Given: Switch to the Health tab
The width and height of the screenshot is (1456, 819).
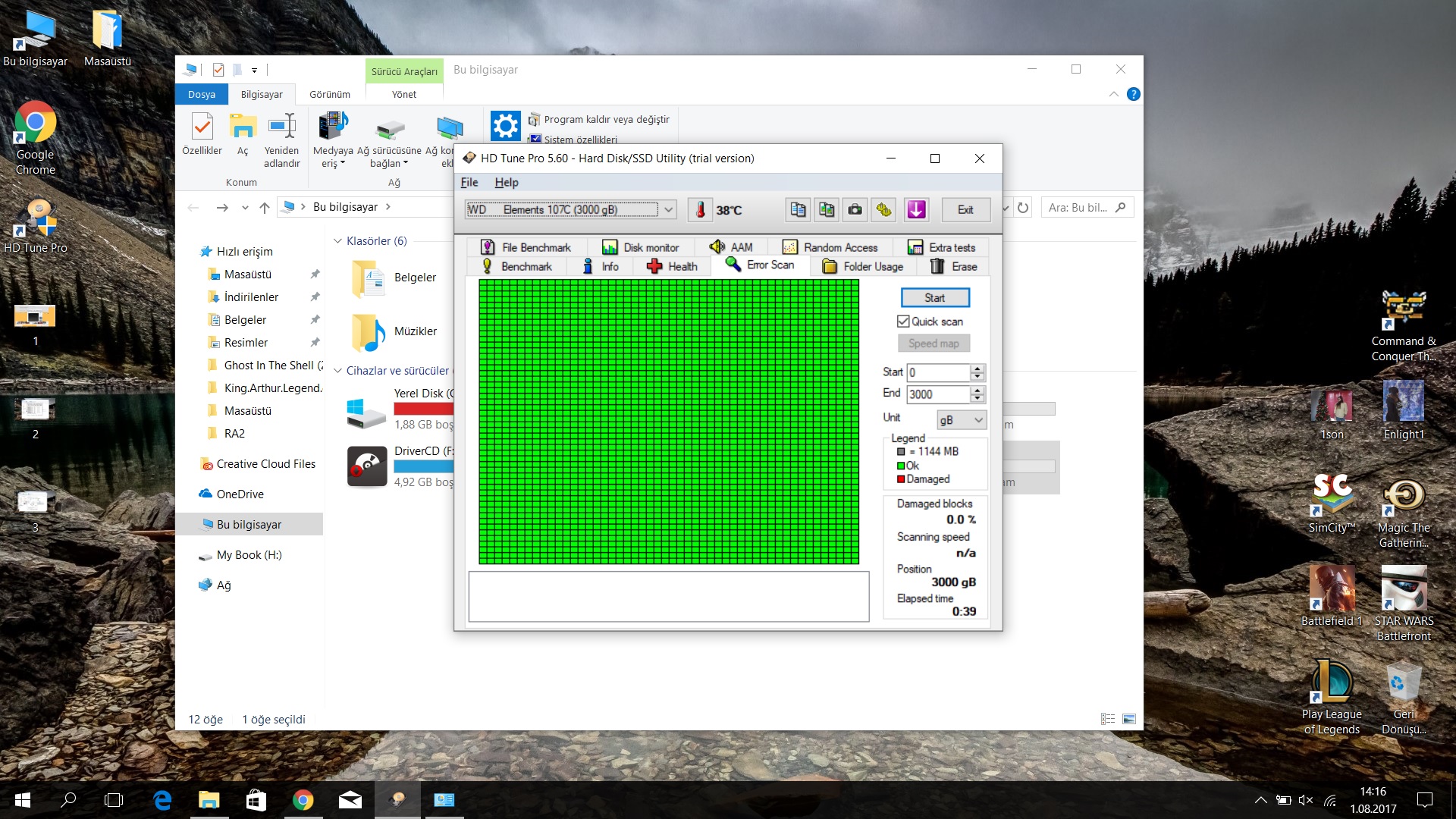Looking at the screenshot, I should pos(672,266).
